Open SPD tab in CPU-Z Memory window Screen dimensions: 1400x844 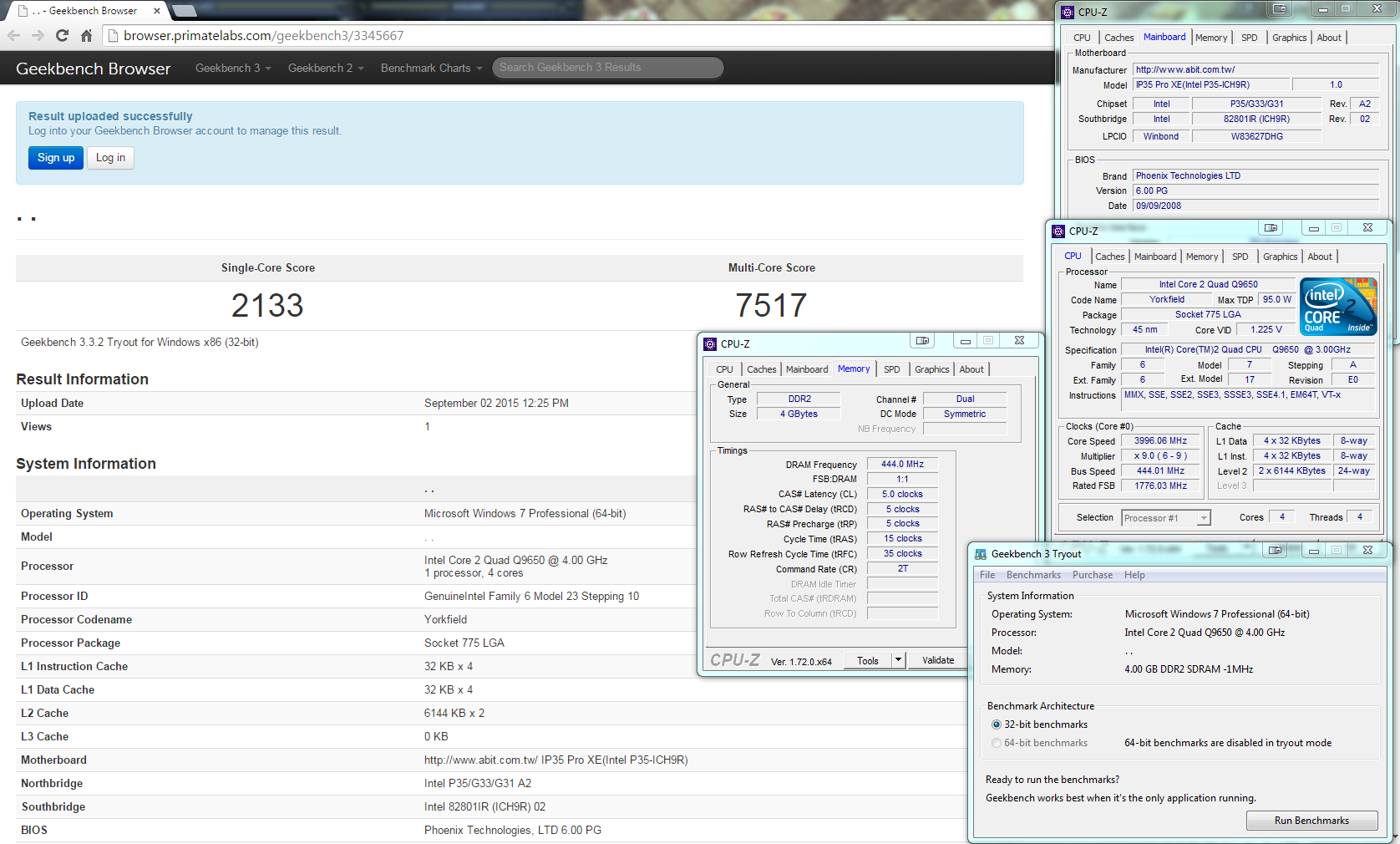point(892,369)
